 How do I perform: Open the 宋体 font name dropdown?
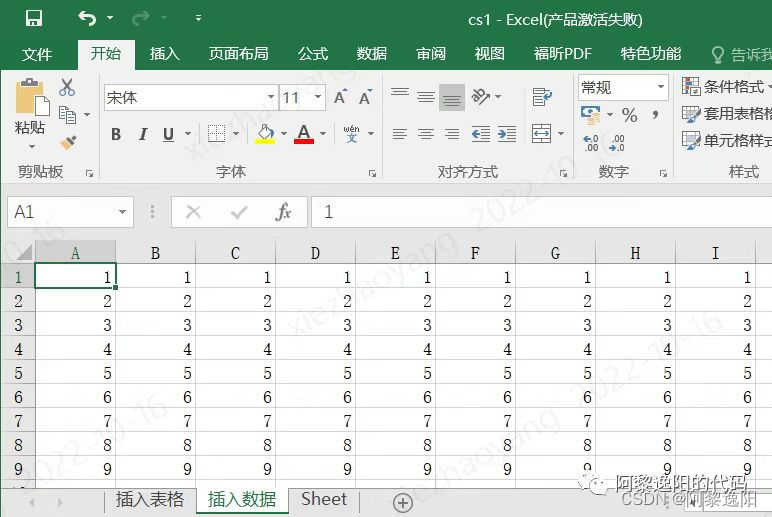pos(271,97)
